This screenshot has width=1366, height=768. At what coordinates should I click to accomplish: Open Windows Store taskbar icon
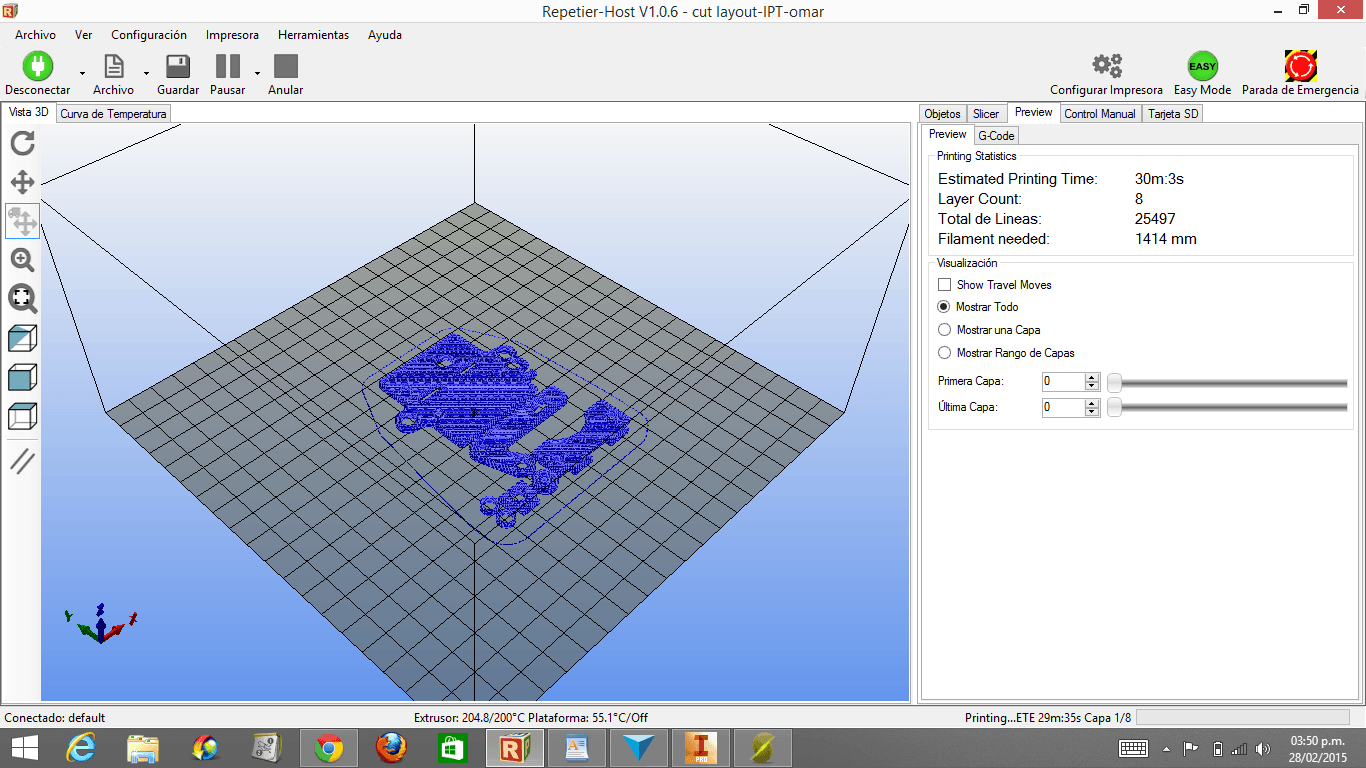coord(453,748)
